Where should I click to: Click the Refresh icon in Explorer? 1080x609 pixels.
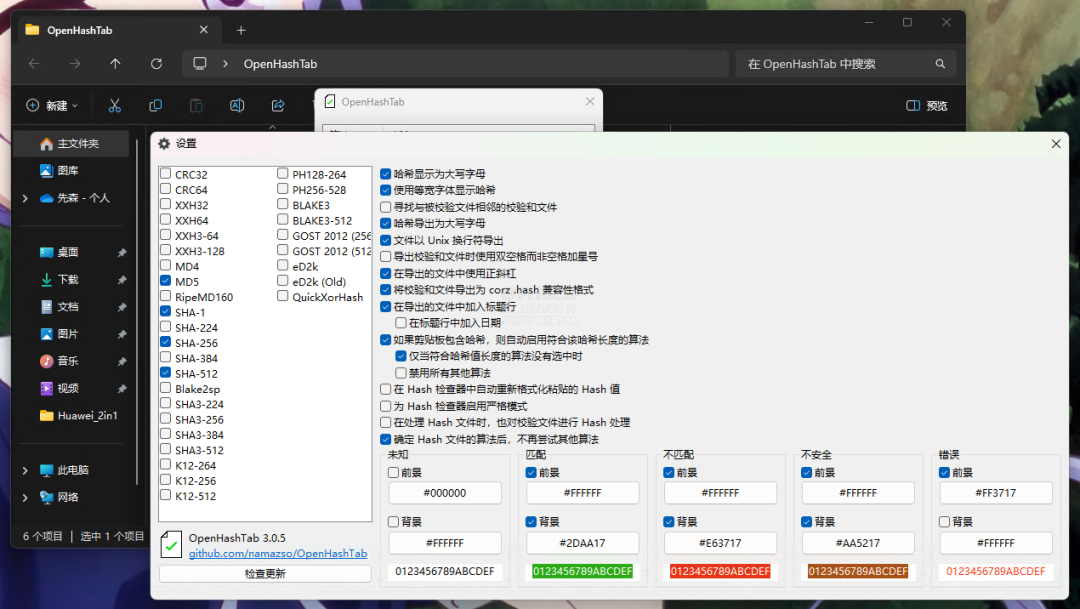(x=156, y=63)
